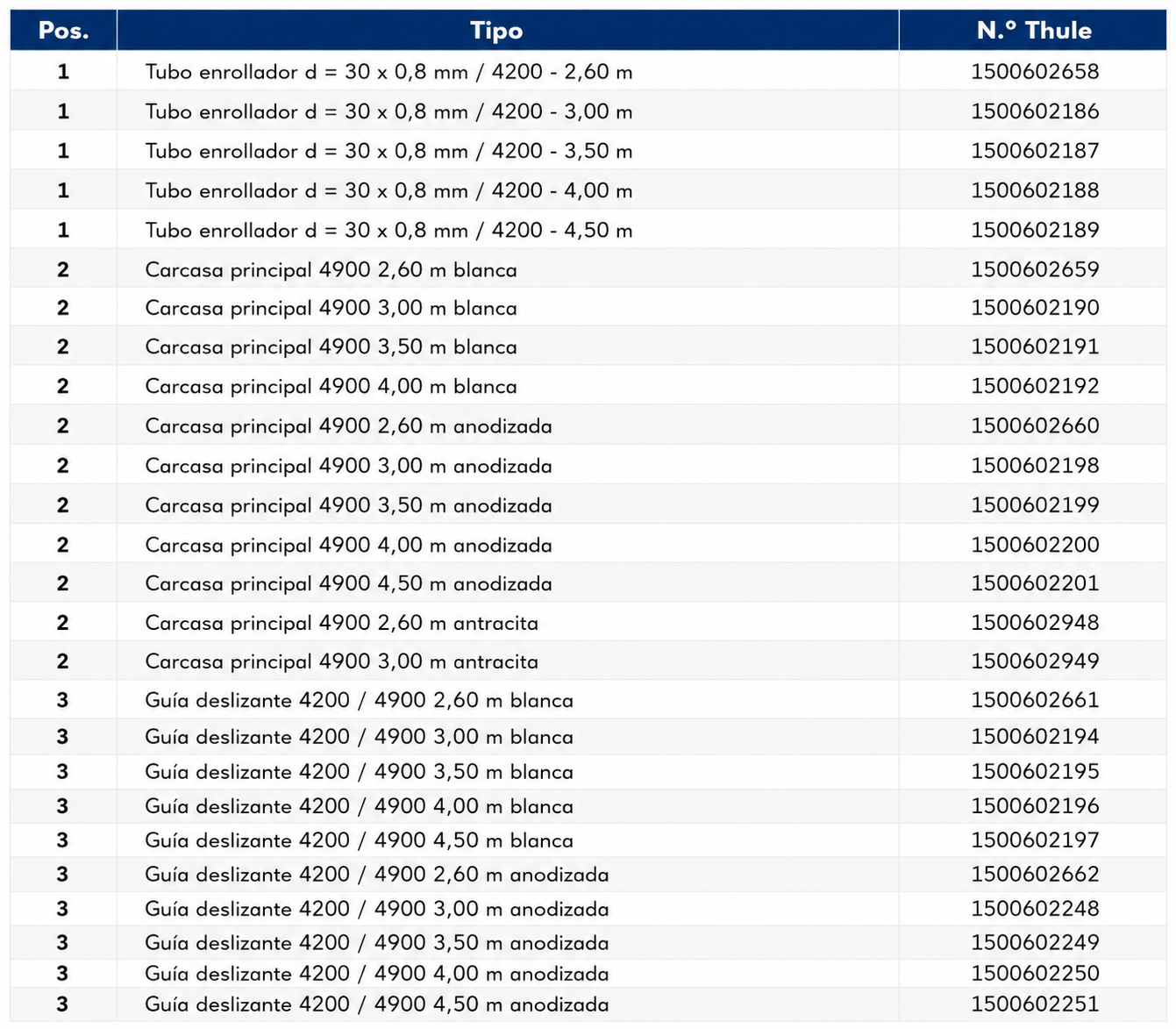1176x1029 pixels.
Task: Click Carcasa principal 4900 4,50 m anodizada
Action: pyautogui.click(x=349, y=584)
